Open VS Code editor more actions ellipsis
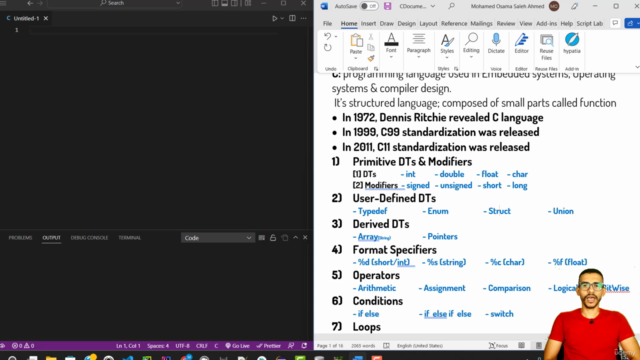Image resolution: width=640 pixels, height=360 pixels. 303,18
